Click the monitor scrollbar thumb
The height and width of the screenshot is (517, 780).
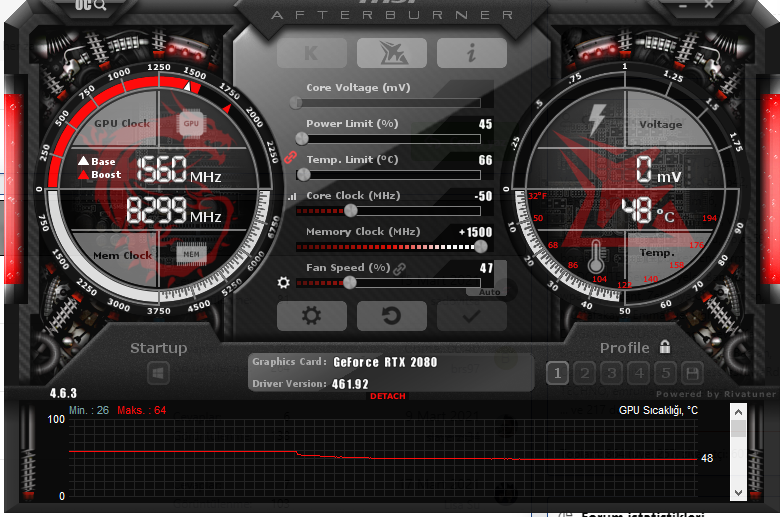[x=738, y=428]
